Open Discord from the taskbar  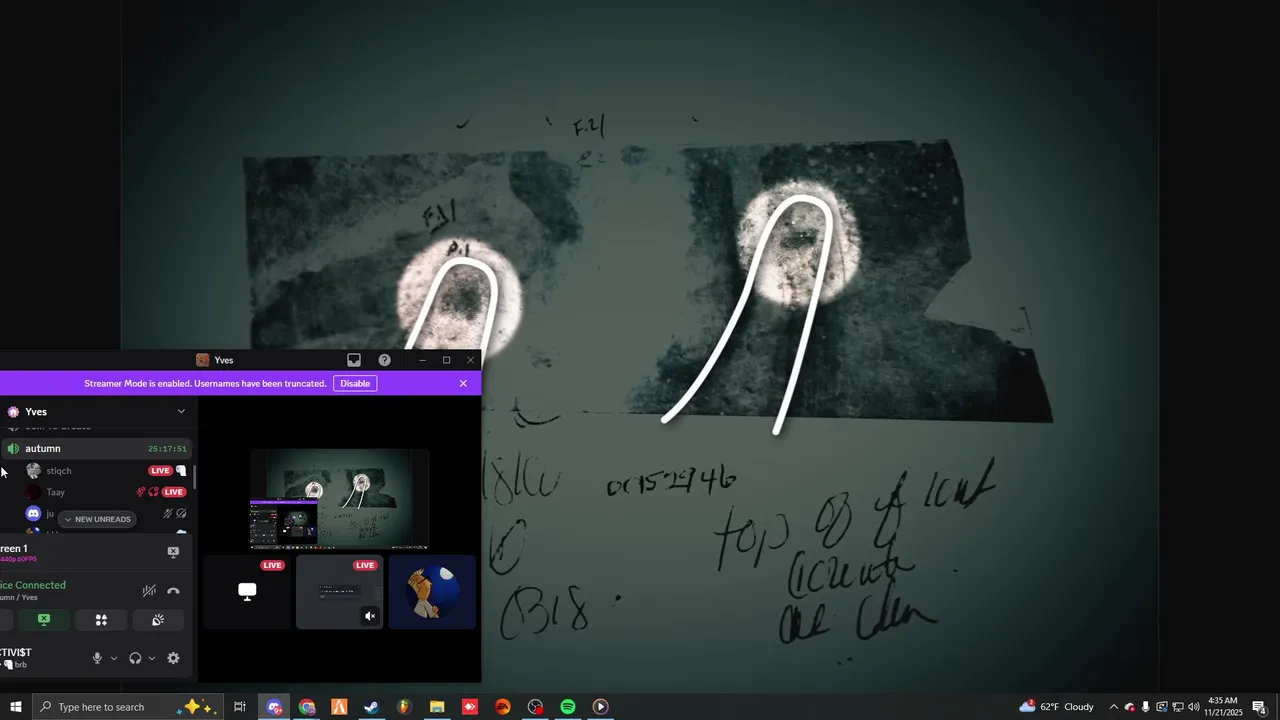tap(275, 707)
